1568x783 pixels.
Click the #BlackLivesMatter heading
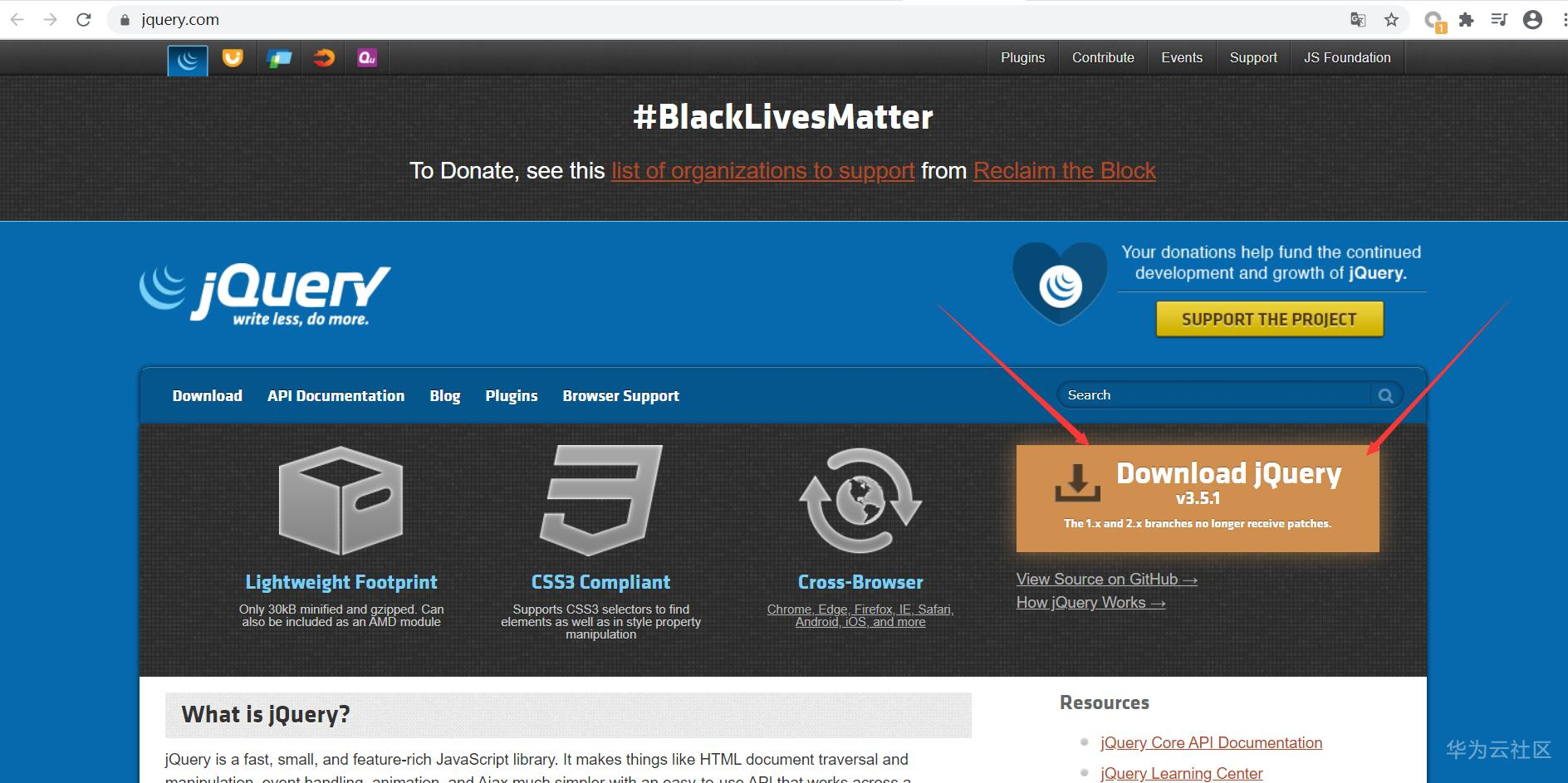coord(783,117)
